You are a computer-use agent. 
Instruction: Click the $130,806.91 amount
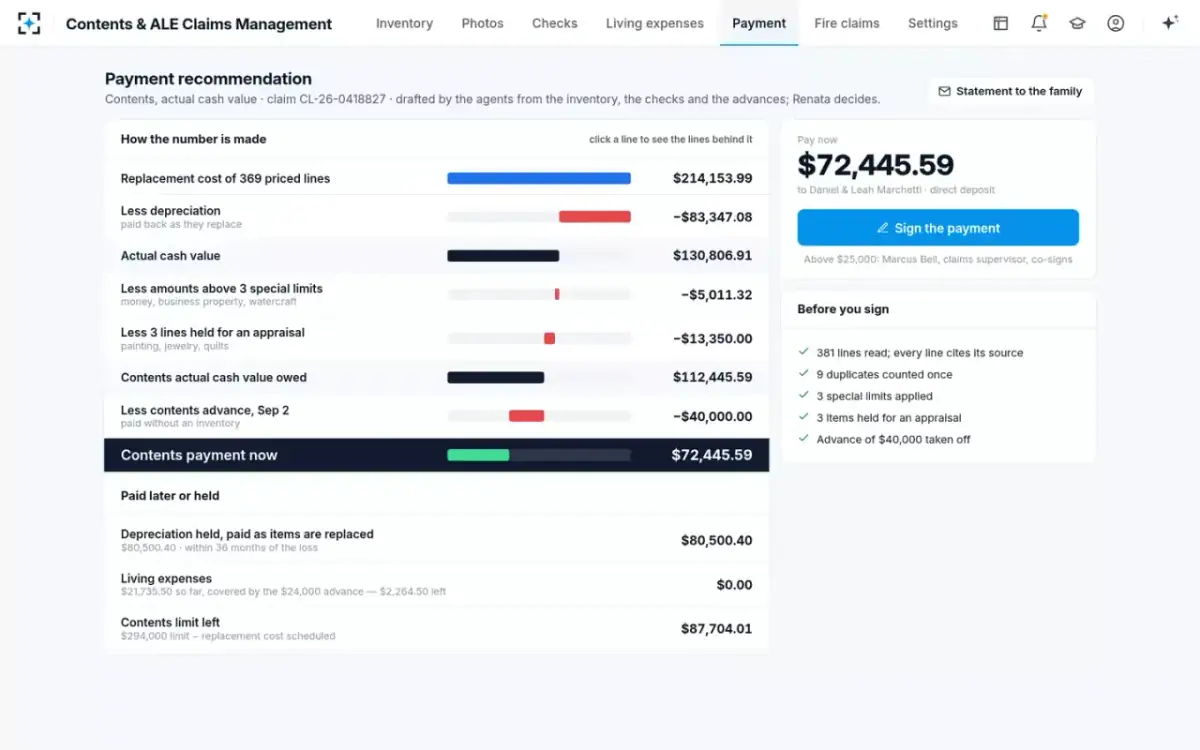coord(712,255)
